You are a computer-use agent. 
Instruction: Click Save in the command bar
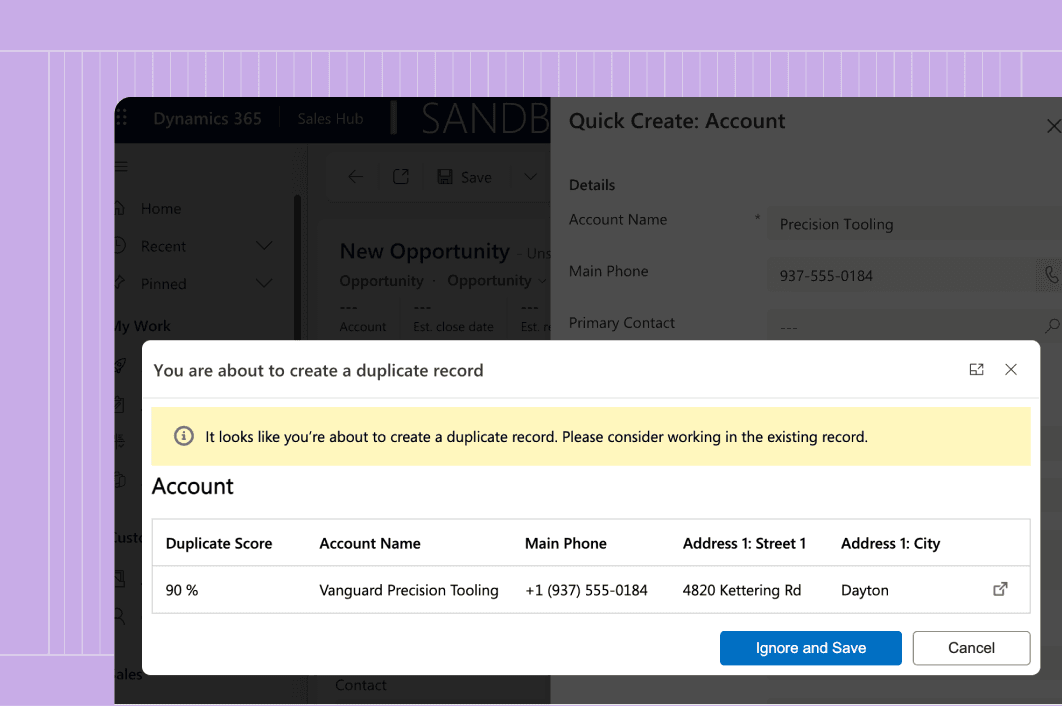pos(465,177)
